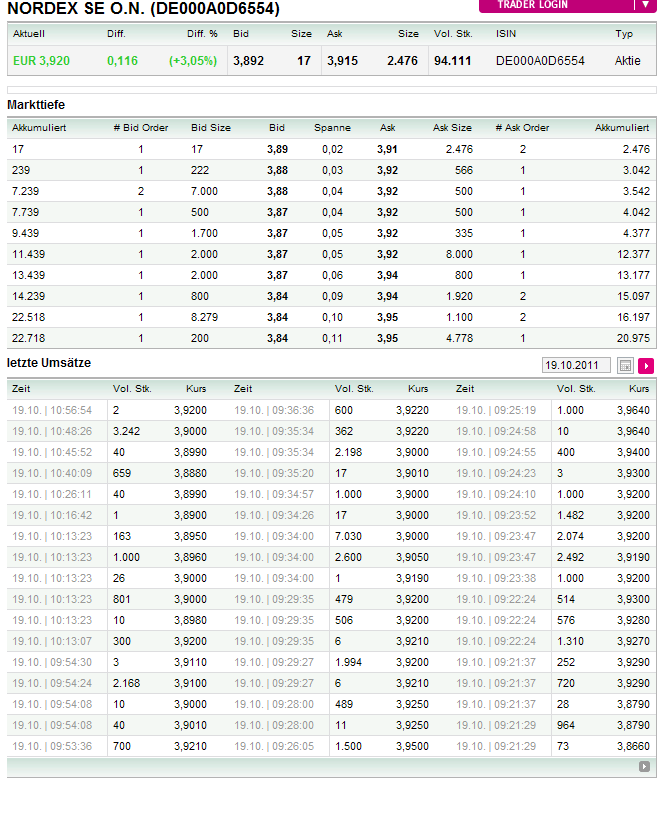
Task: Click the 19.10.2011 date input field
Action: [576, 366]
